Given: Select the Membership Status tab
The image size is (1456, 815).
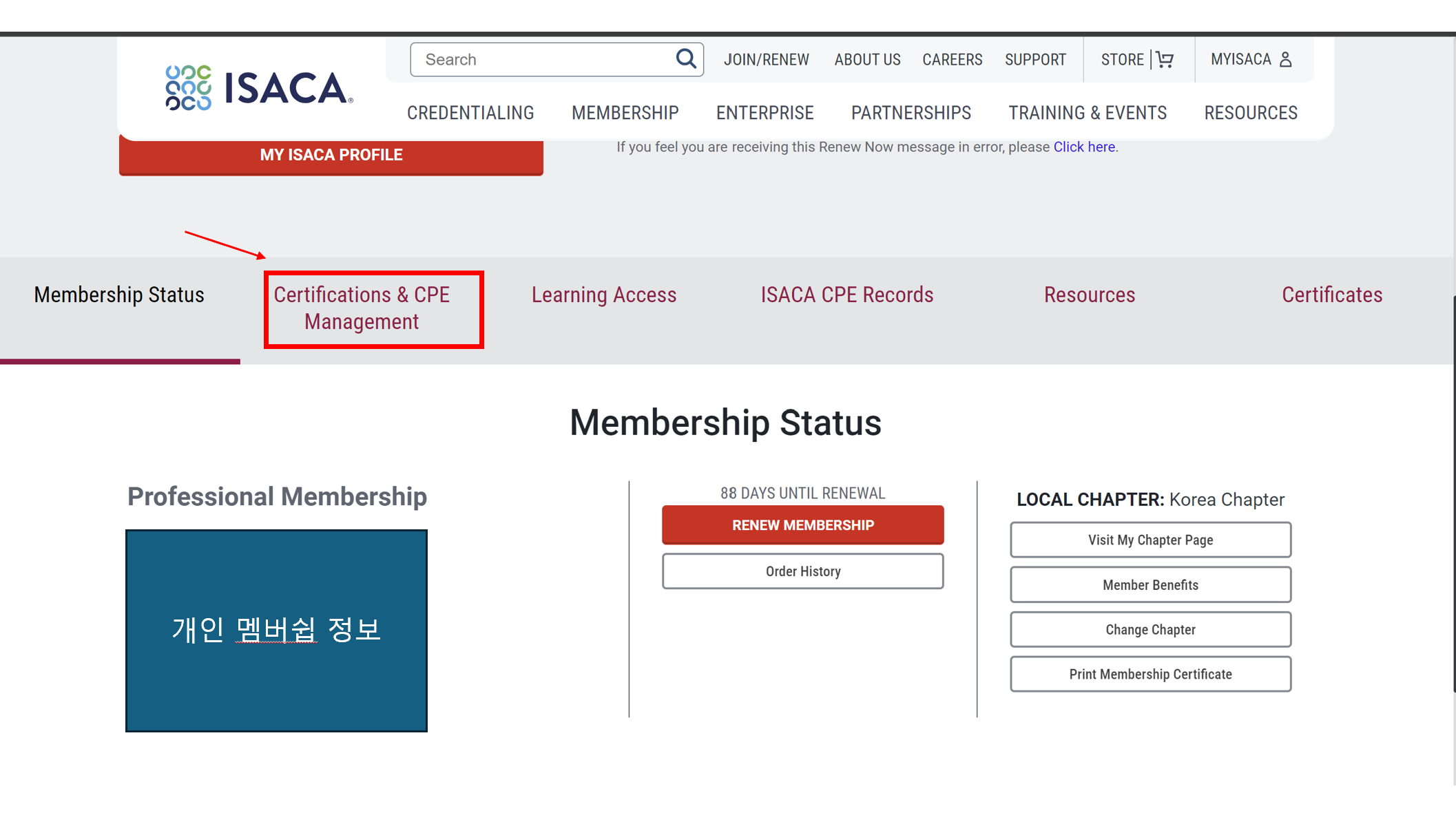Looking at the screenshot, I should point(119,295).
